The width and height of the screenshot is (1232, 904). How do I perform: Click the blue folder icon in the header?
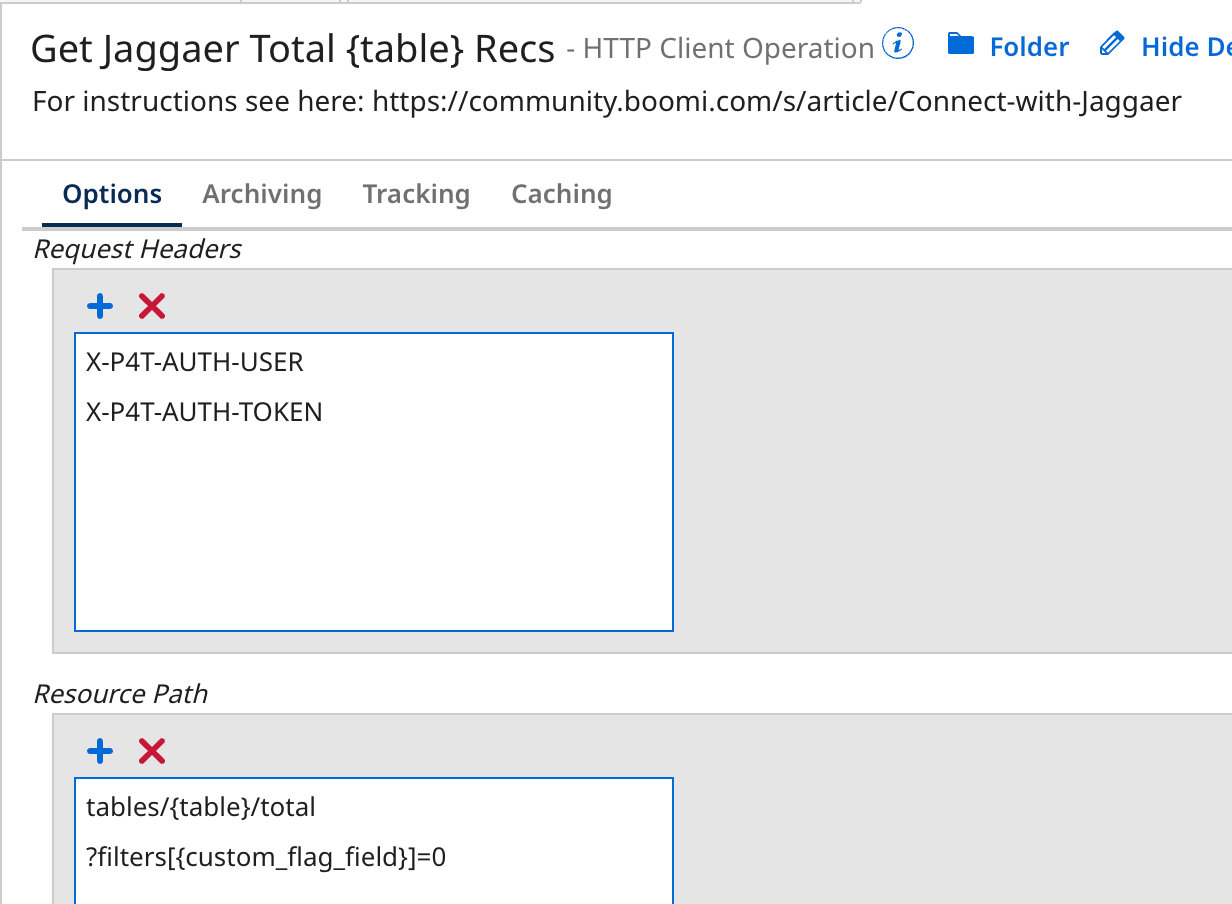(962, 45)
